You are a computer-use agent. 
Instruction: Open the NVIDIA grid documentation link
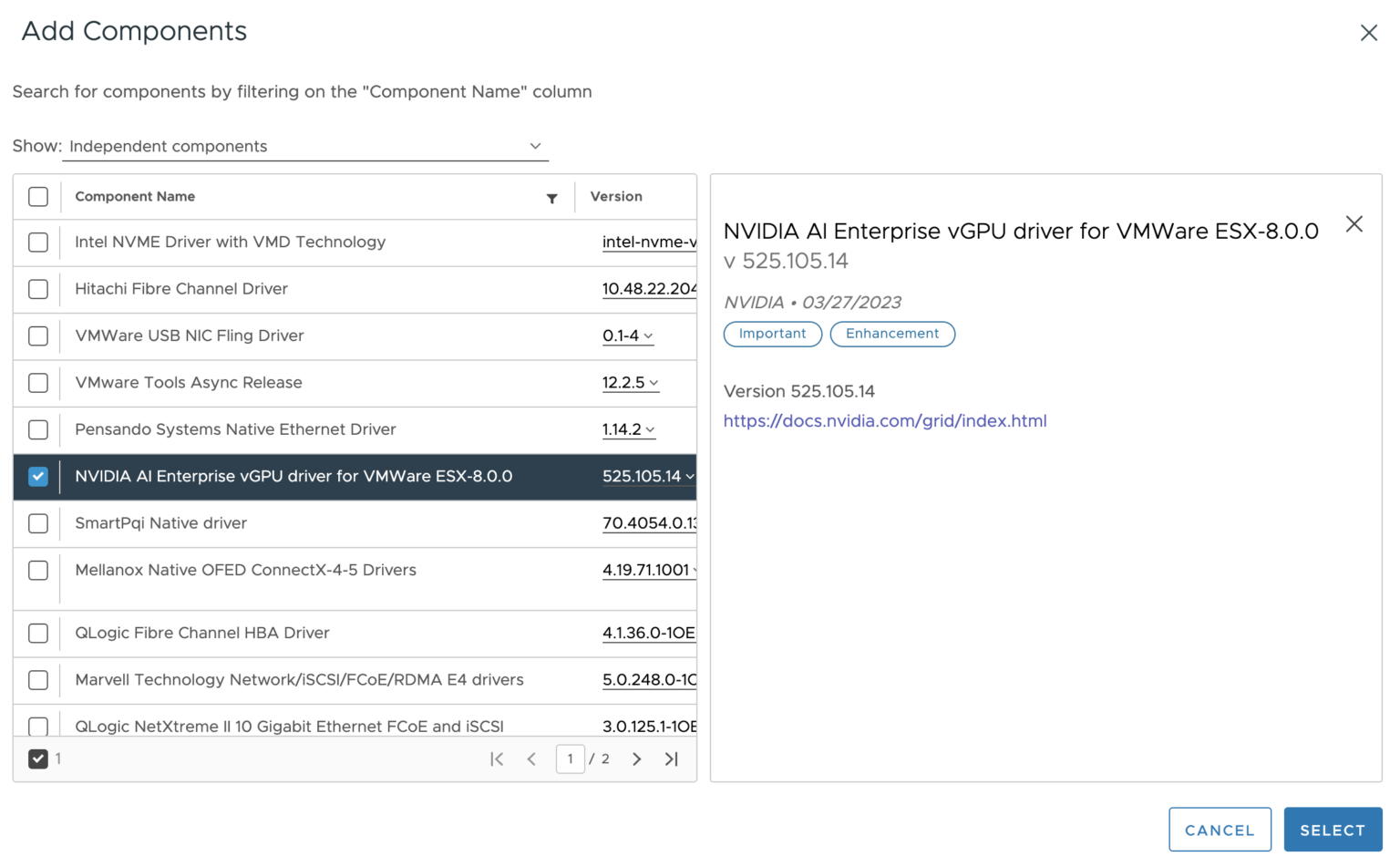[x=884, y=420]
